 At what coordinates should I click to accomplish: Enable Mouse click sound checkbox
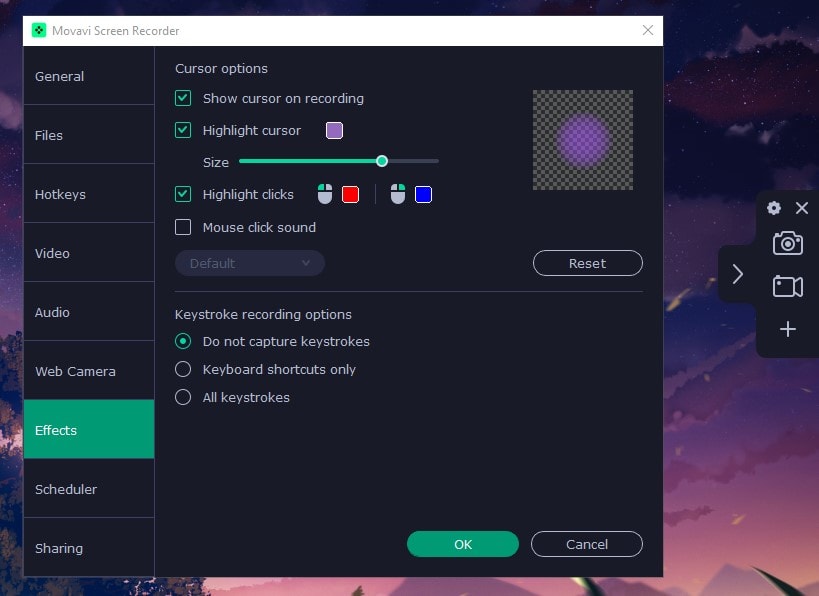[183, 227]
